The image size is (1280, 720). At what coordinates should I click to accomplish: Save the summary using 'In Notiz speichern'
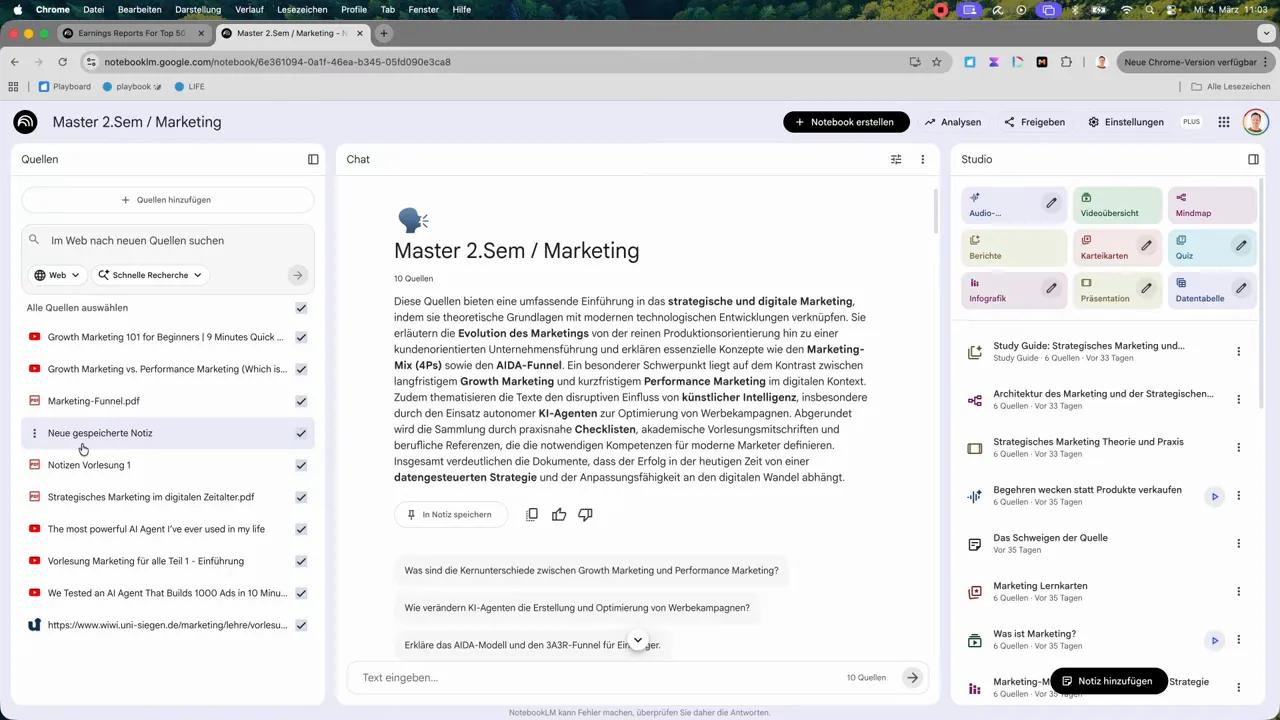pyautogui.click(x=450, y=514)
